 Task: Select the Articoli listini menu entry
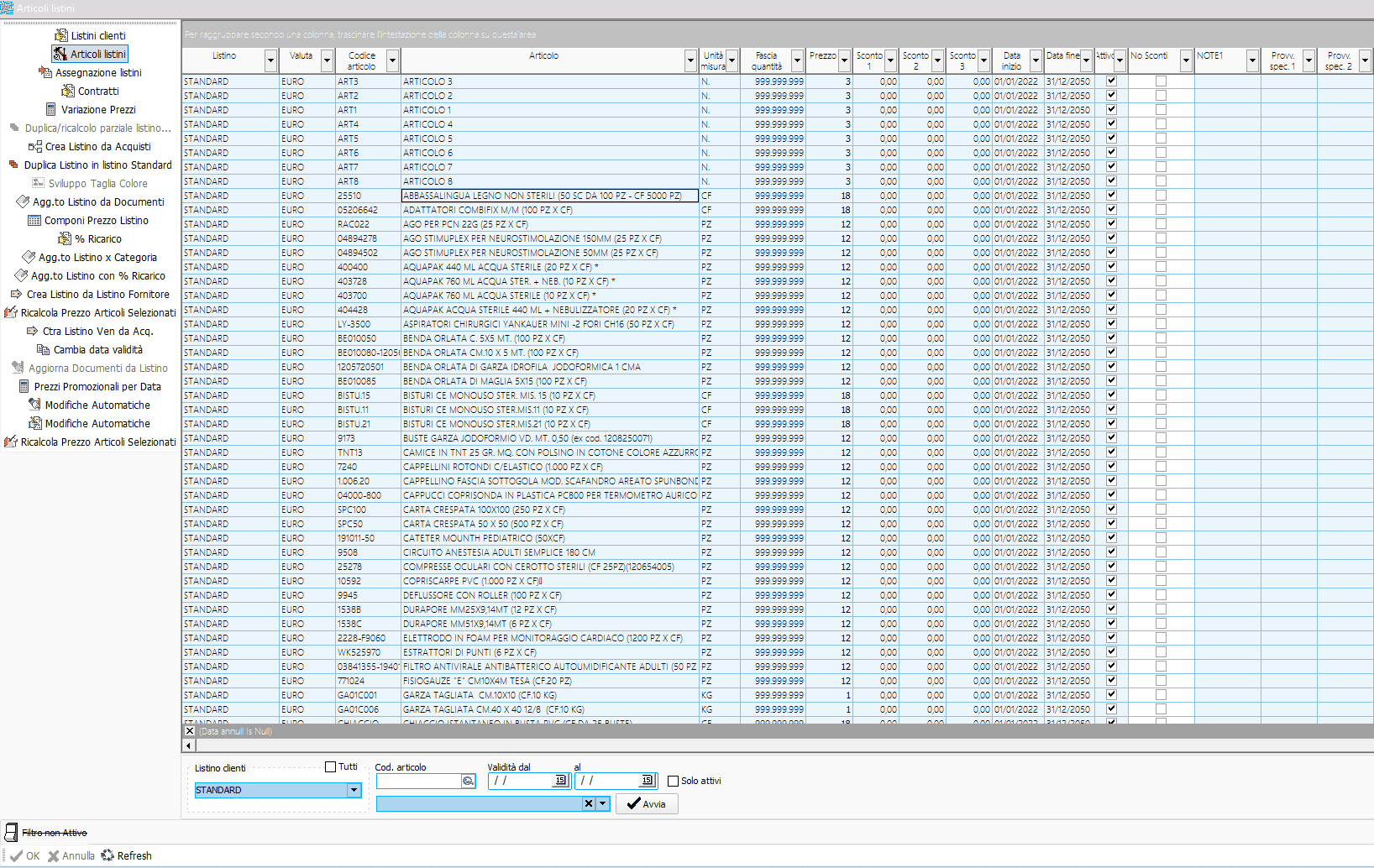pos(90,54)
